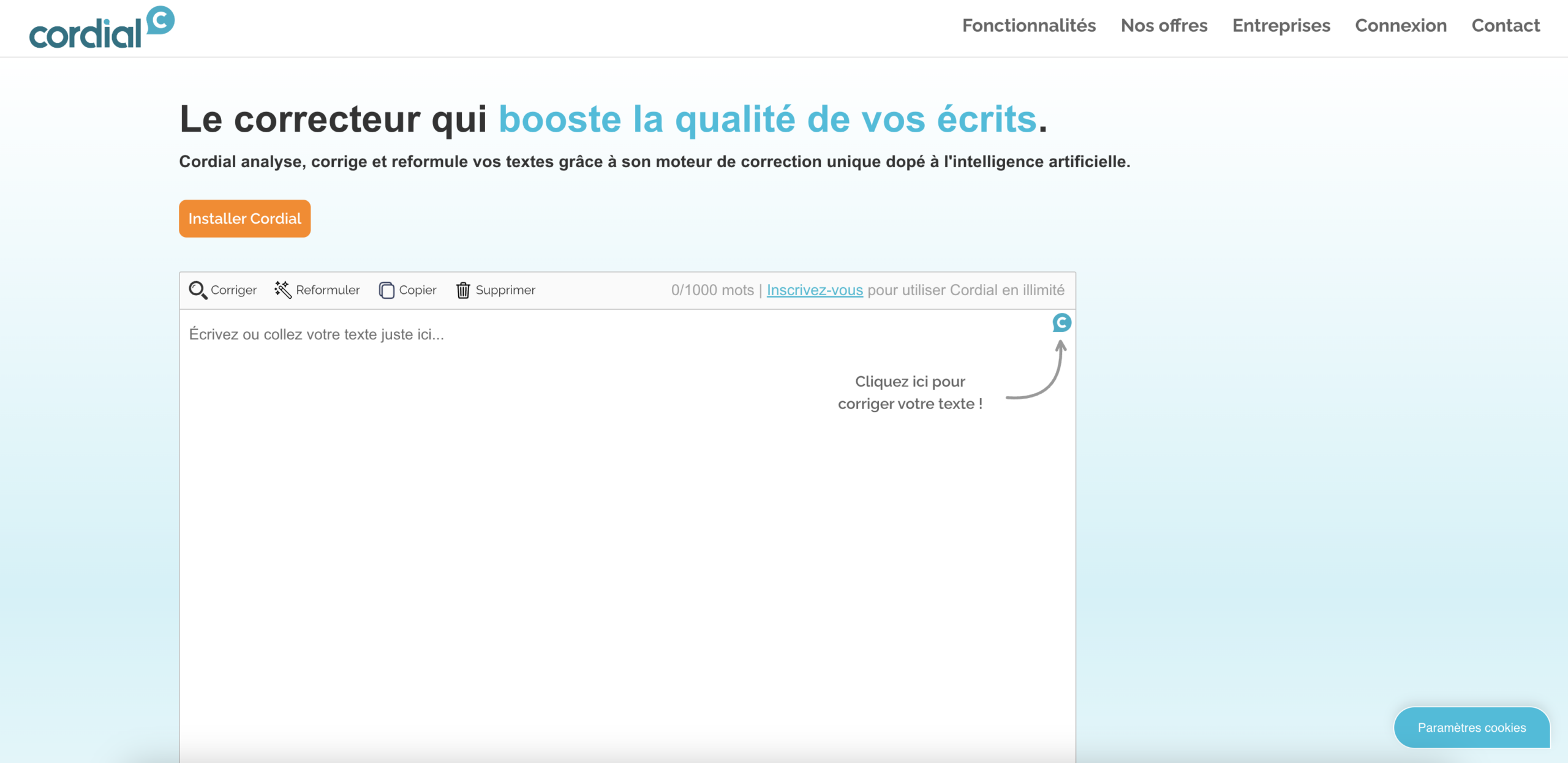
Task: Click the Corriger magnifying glass icon
Action: 197,290
